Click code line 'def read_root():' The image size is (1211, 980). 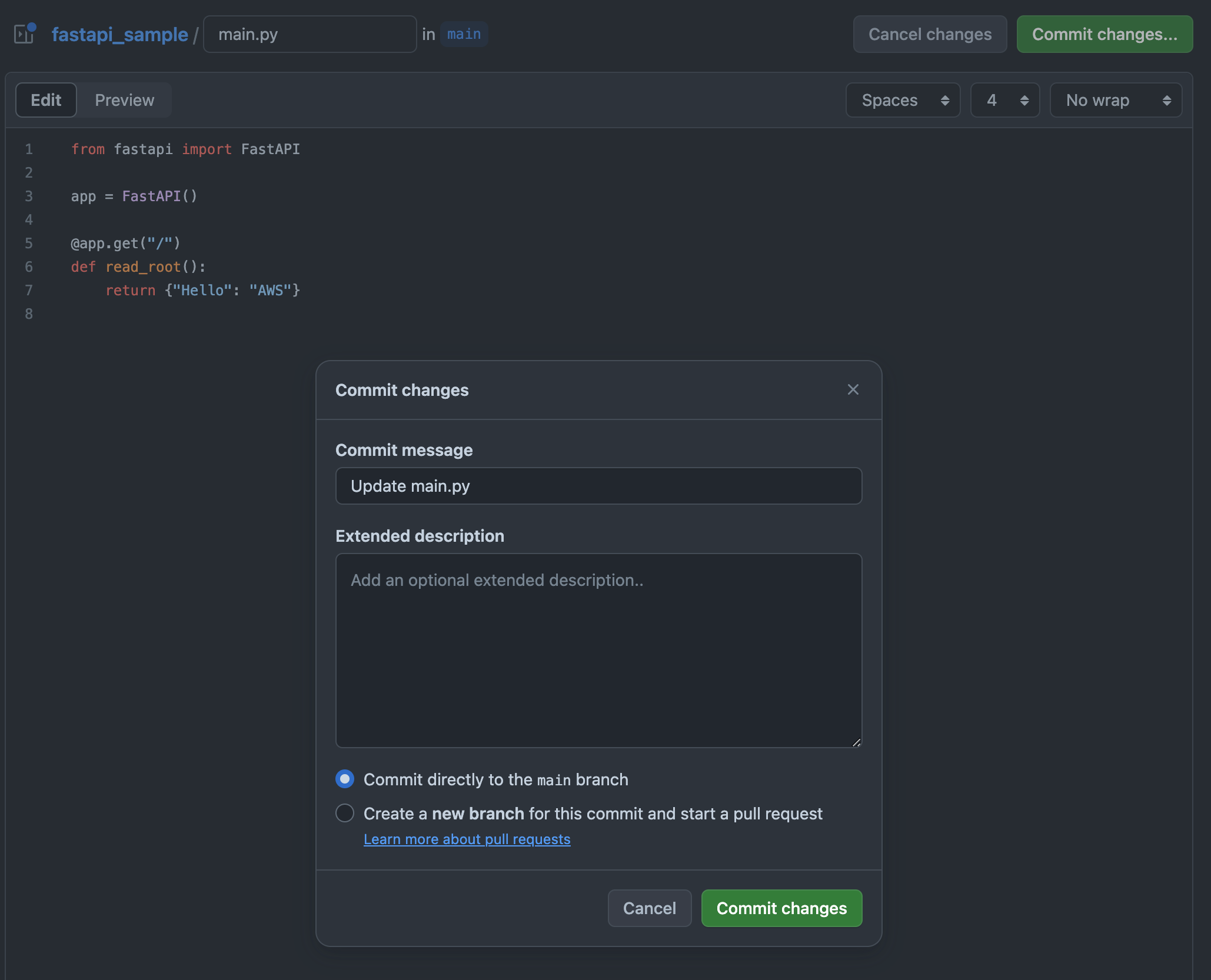pos(138,267)
